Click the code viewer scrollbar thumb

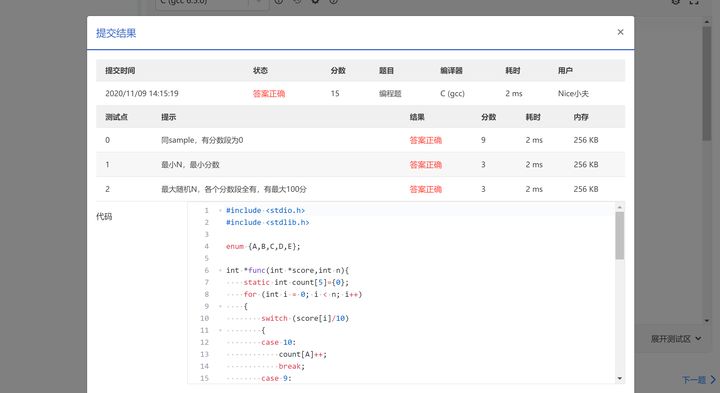[x=619, y=236]
